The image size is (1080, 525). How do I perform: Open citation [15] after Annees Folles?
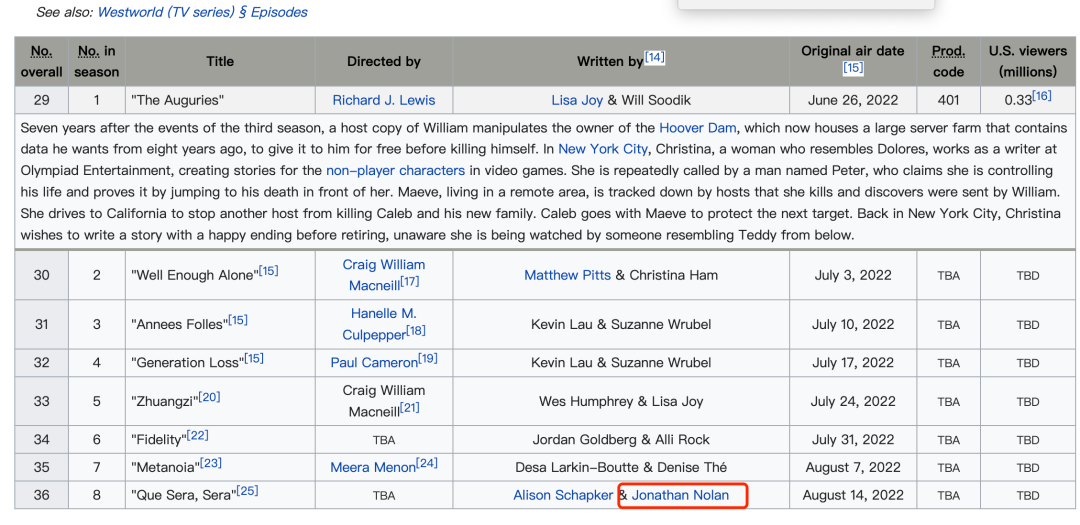(x=238, y=320)
